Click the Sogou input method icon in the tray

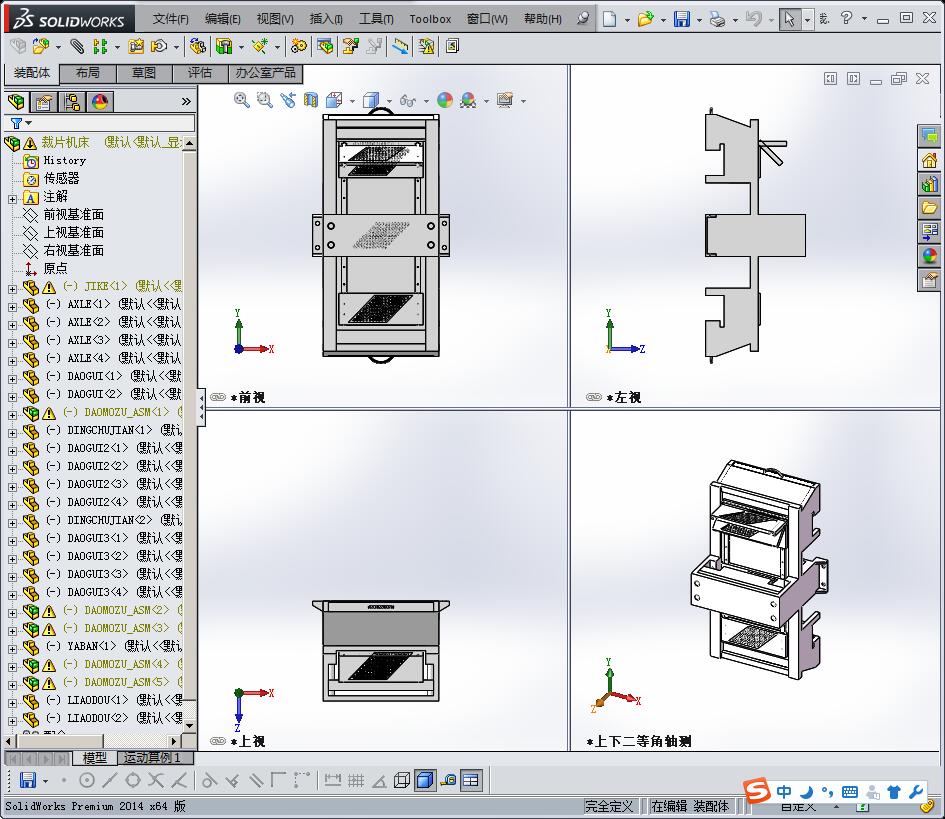(755, 791)
